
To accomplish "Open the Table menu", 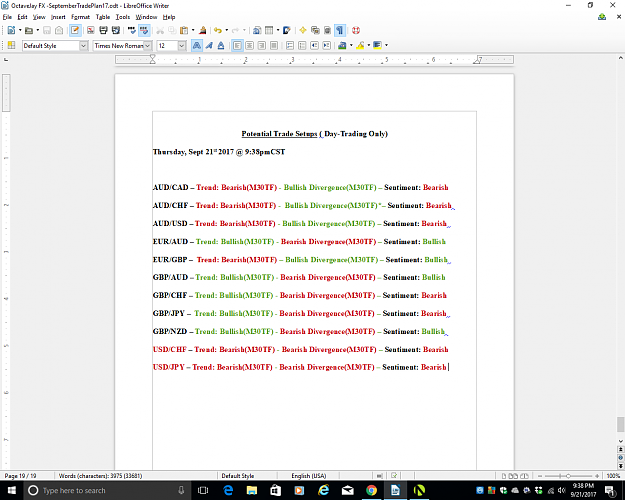I will 102,17.
